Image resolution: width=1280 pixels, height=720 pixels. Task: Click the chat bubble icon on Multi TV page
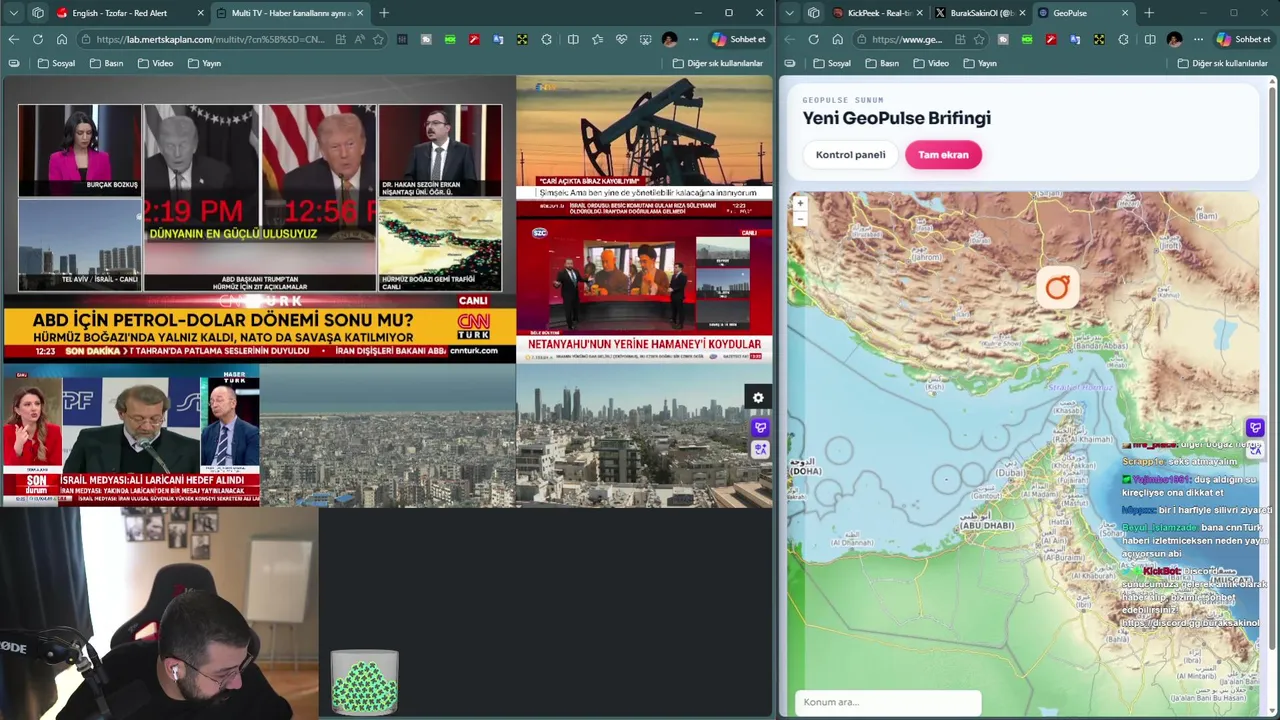tap(760, 428)
